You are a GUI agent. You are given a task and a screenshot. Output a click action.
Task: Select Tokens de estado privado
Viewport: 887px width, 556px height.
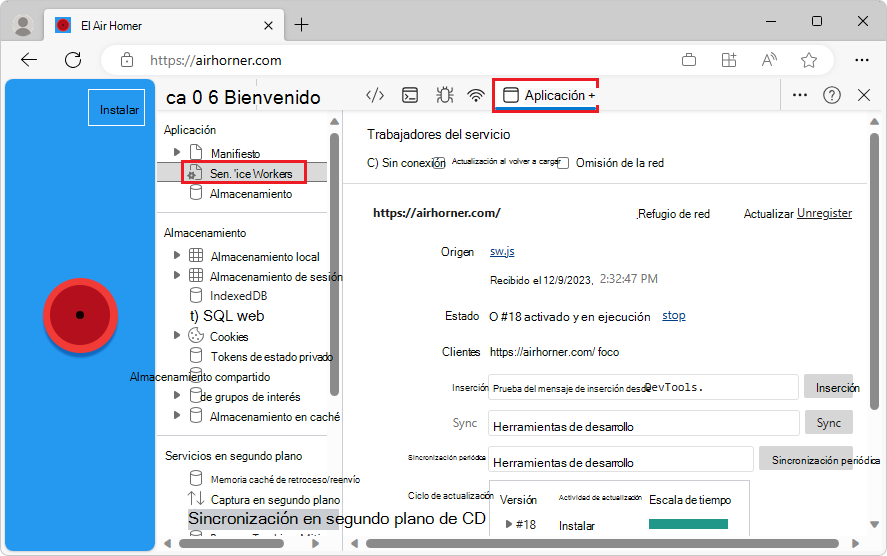tap(272, 357)
